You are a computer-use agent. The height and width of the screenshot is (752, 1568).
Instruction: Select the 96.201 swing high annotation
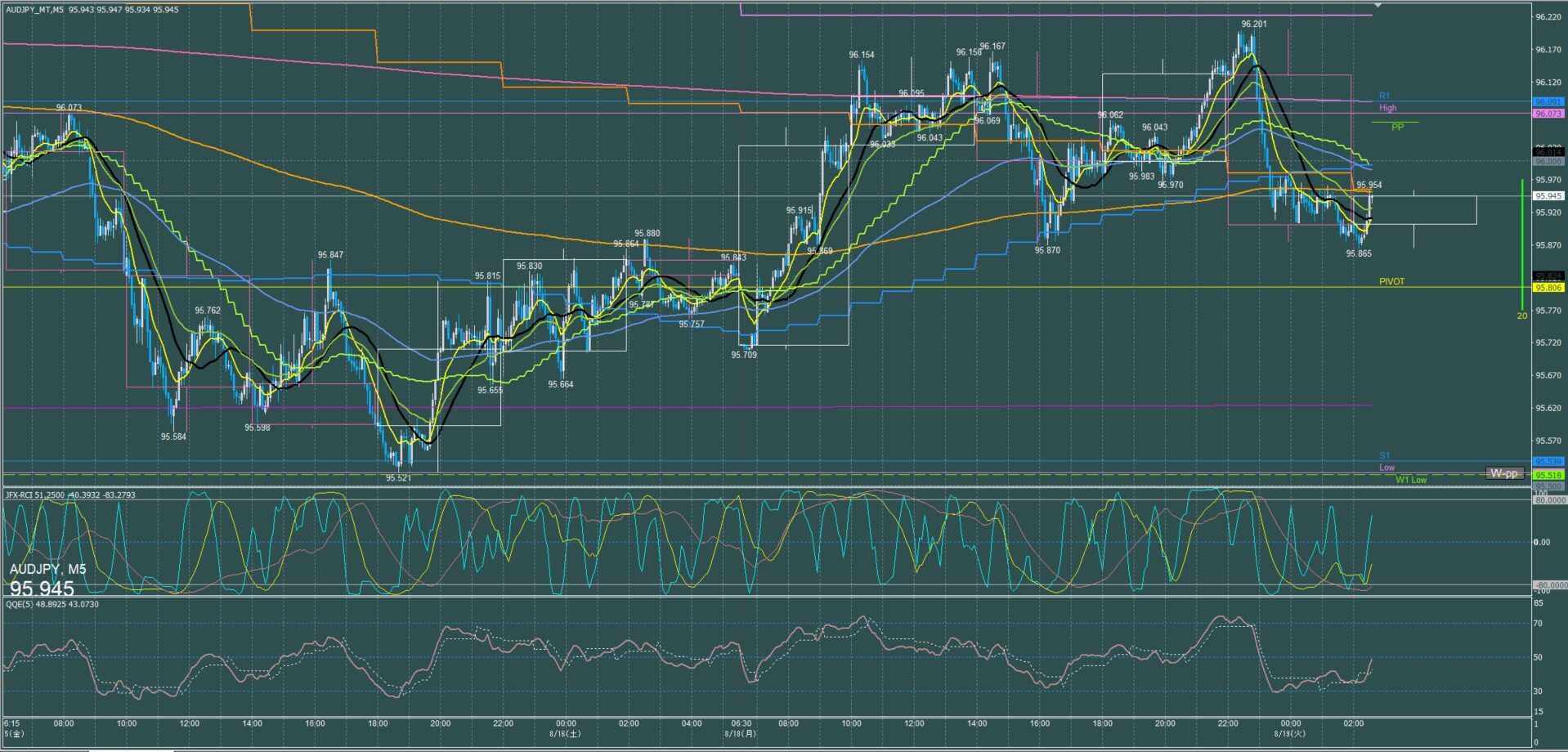pyautogui.click(x=1253, y=25)
